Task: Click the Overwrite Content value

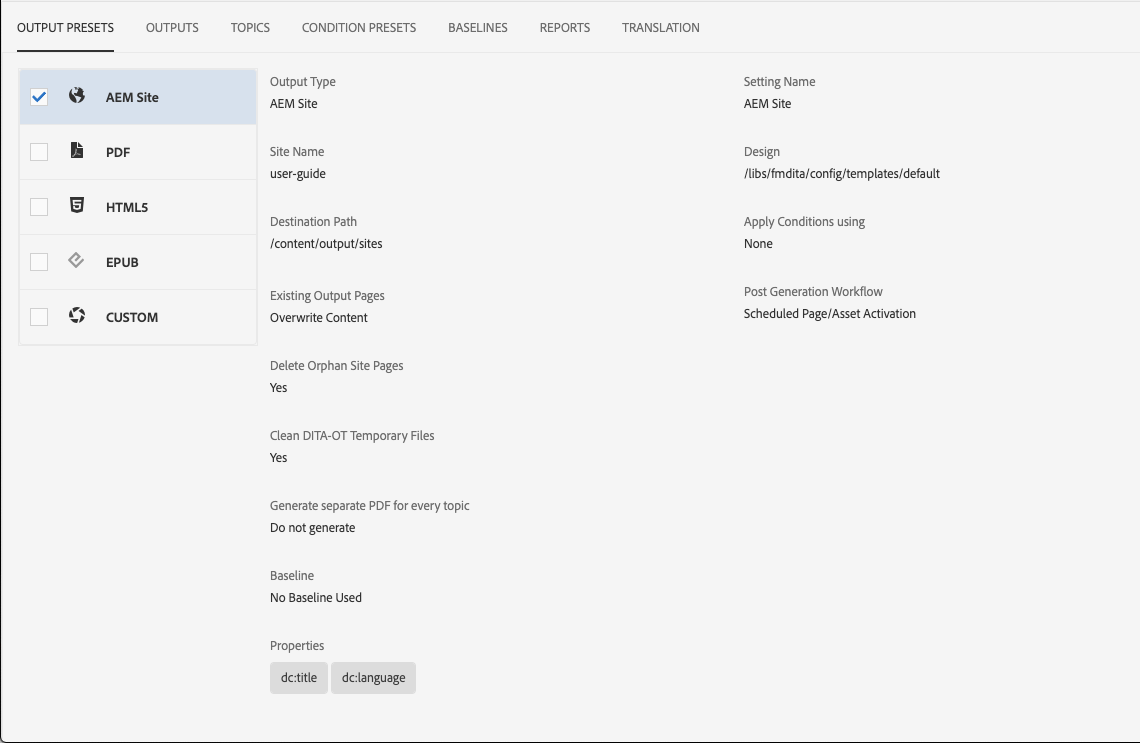Action: (x=318, y=318)
